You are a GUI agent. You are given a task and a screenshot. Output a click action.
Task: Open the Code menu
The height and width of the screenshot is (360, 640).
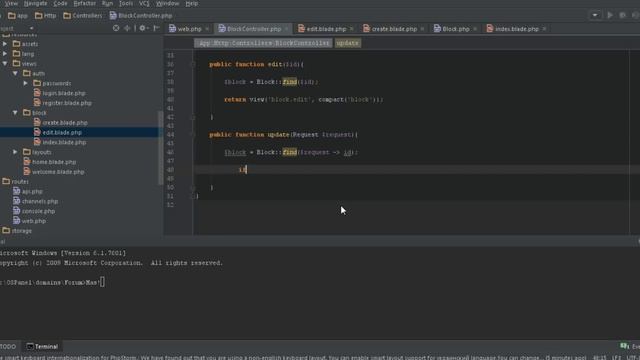[60, 3]
